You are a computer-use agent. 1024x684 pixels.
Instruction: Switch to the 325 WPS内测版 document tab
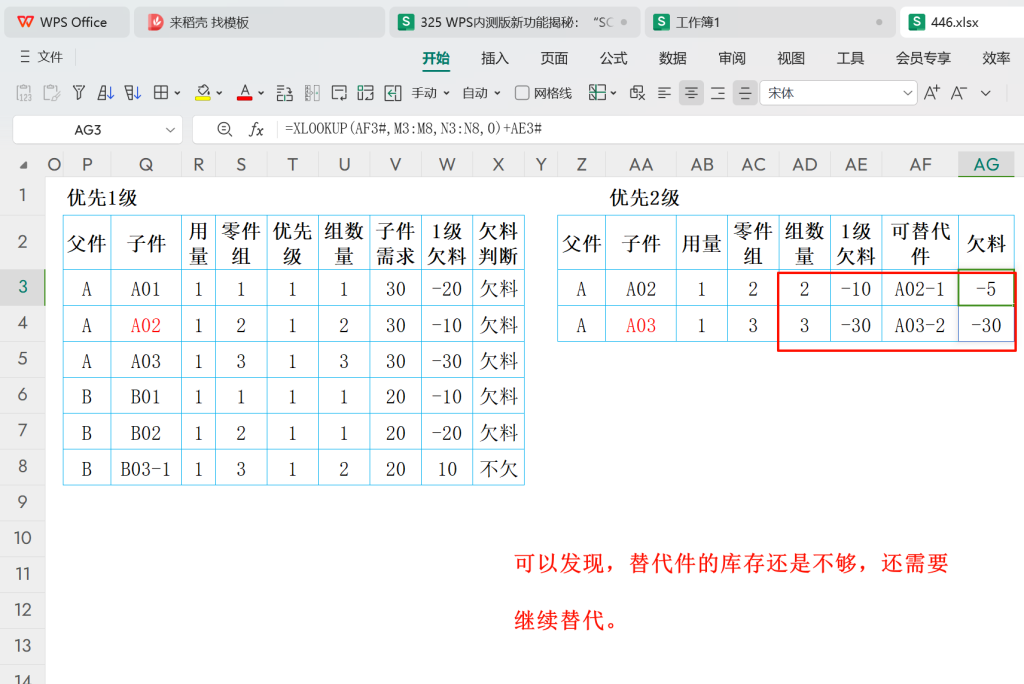click(x=513, y=22)
